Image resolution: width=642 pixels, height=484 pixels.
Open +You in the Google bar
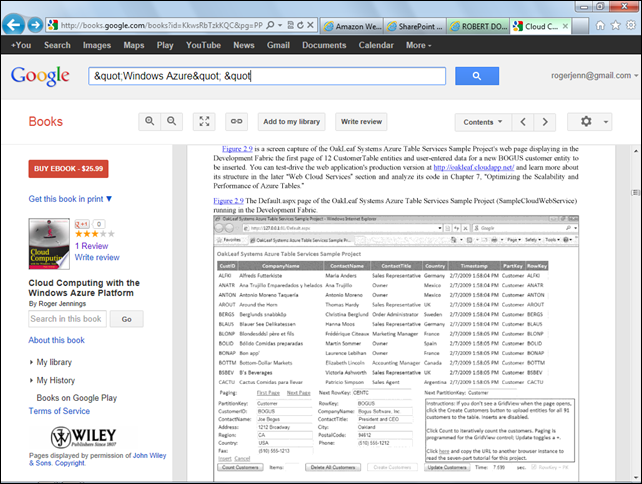tap(21, 45)
